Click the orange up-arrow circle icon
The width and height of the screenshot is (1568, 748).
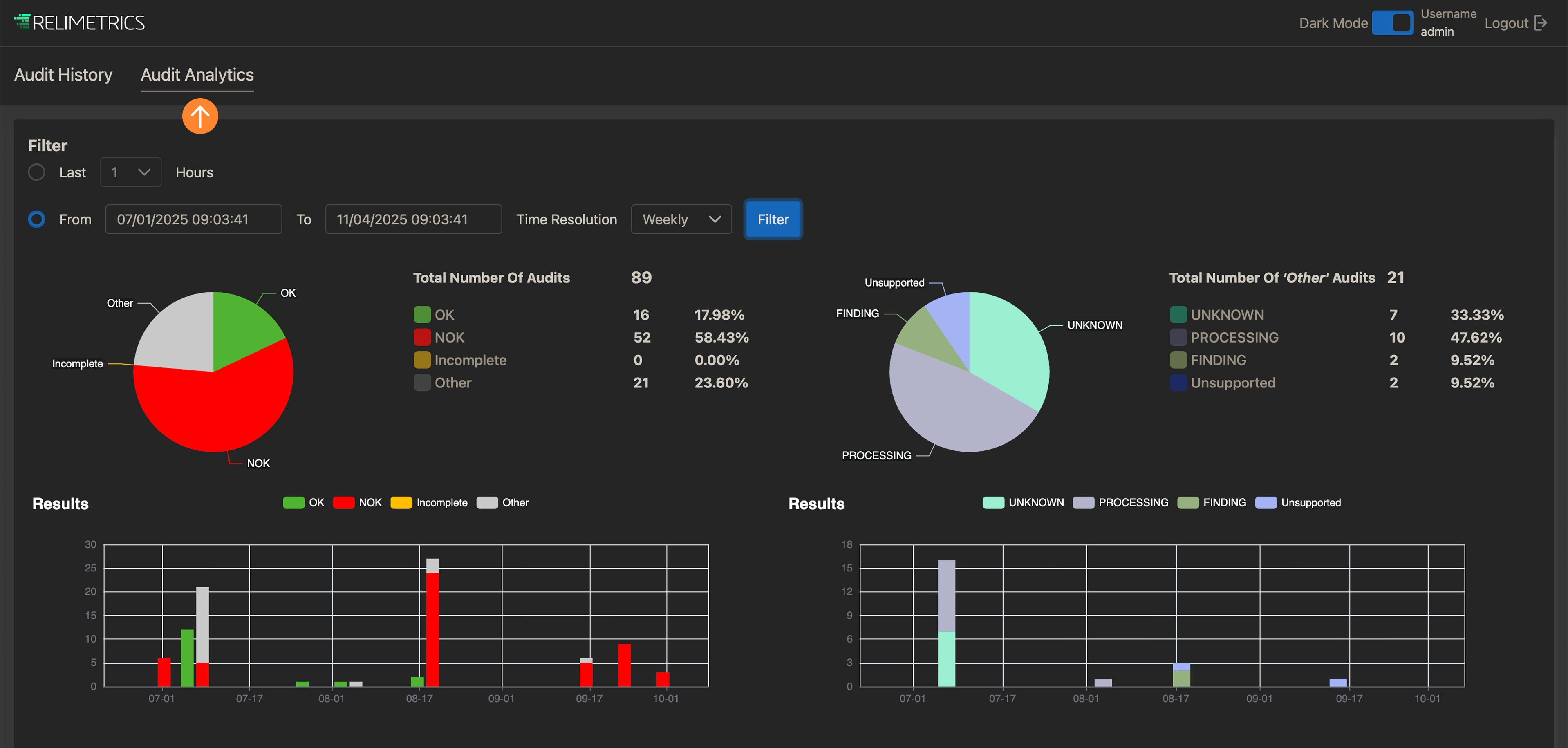tap(199, 116)
